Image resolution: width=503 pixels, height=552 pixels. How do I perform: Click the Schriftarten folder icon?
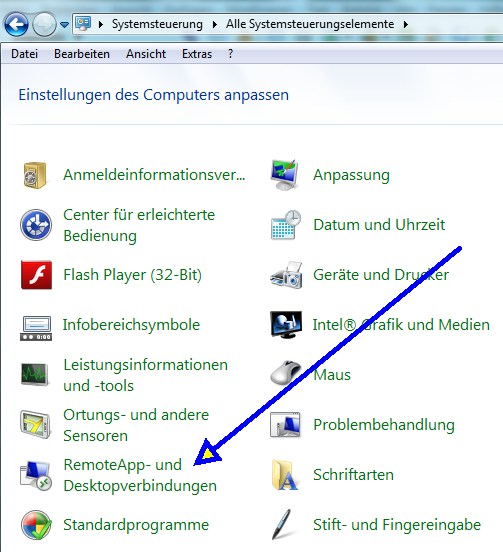(x=285, y=475)
